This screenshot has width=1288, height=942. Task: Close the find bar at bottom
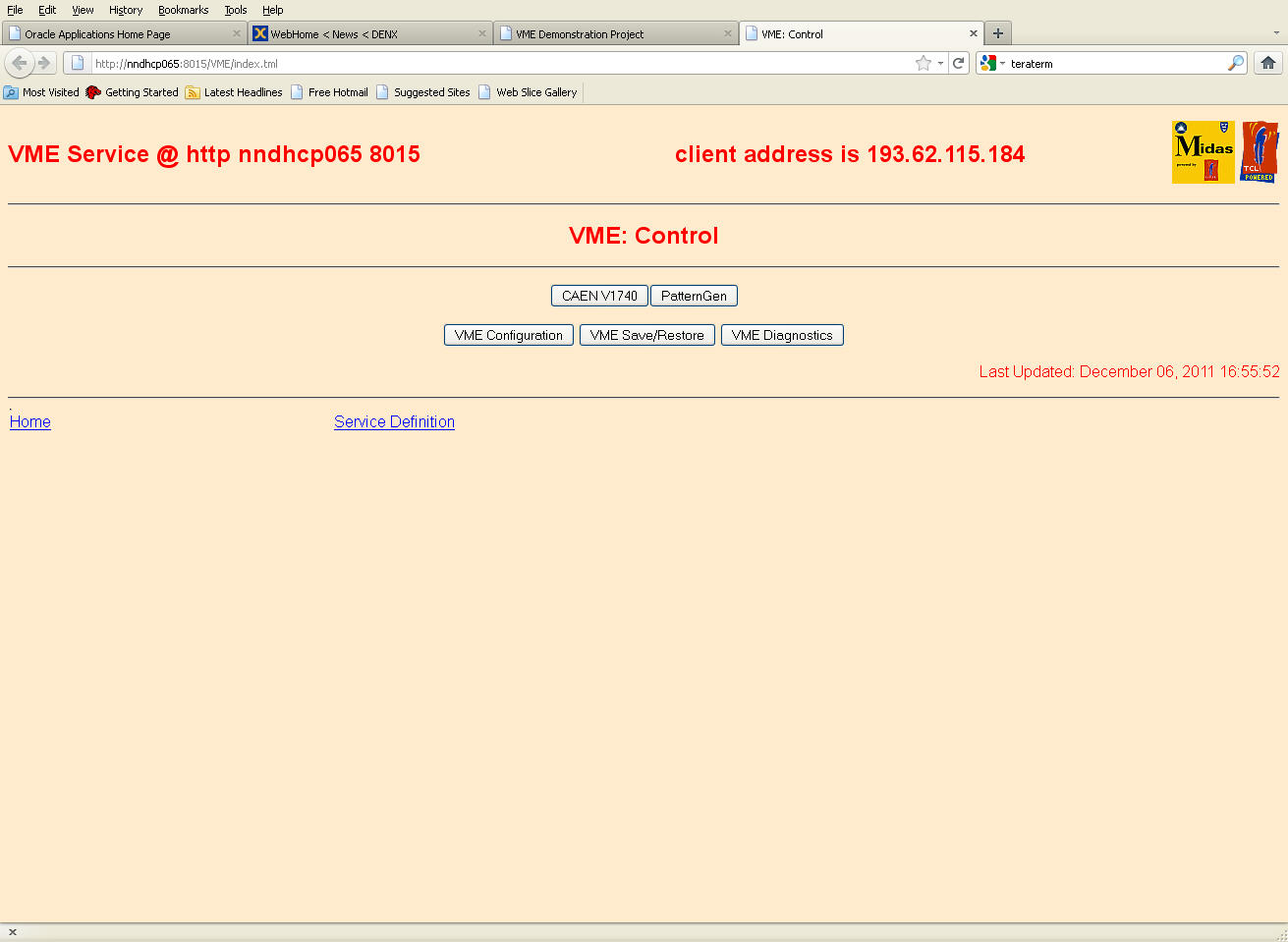coord(13,932)
